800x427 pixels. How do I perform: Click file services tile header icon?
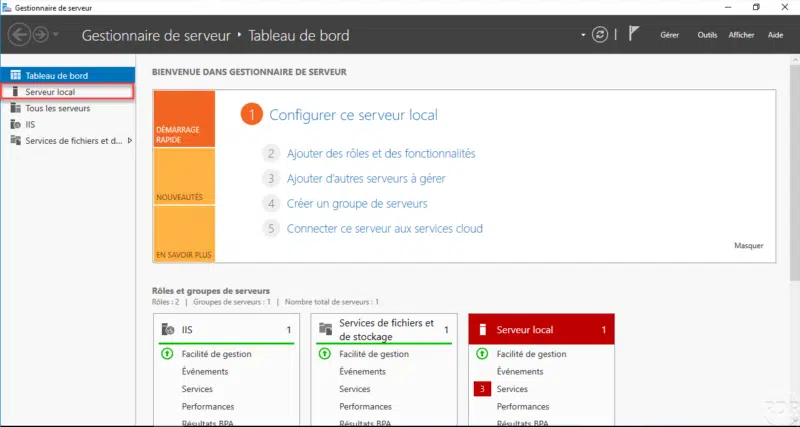[x=326, y=329]
